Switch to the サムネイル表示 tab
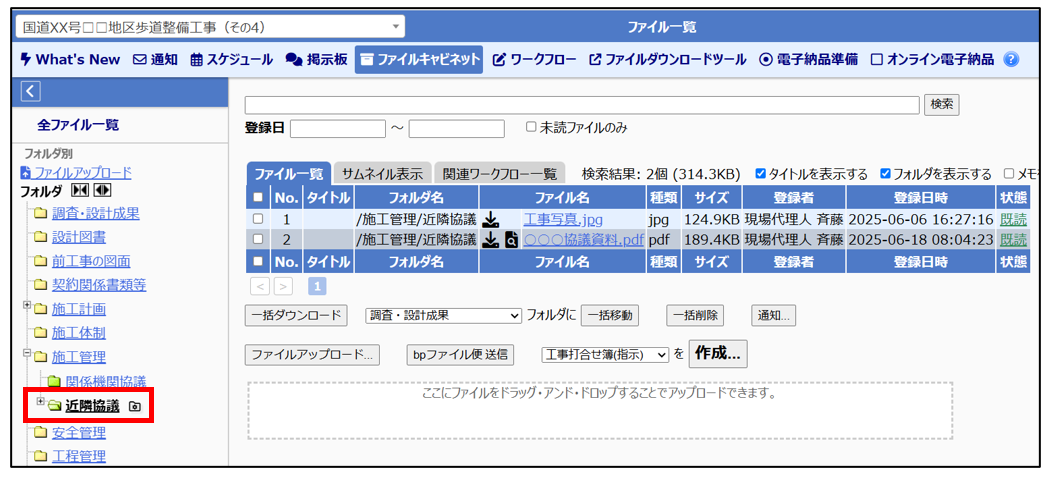 pyautogui.click(x=381, y=173)
